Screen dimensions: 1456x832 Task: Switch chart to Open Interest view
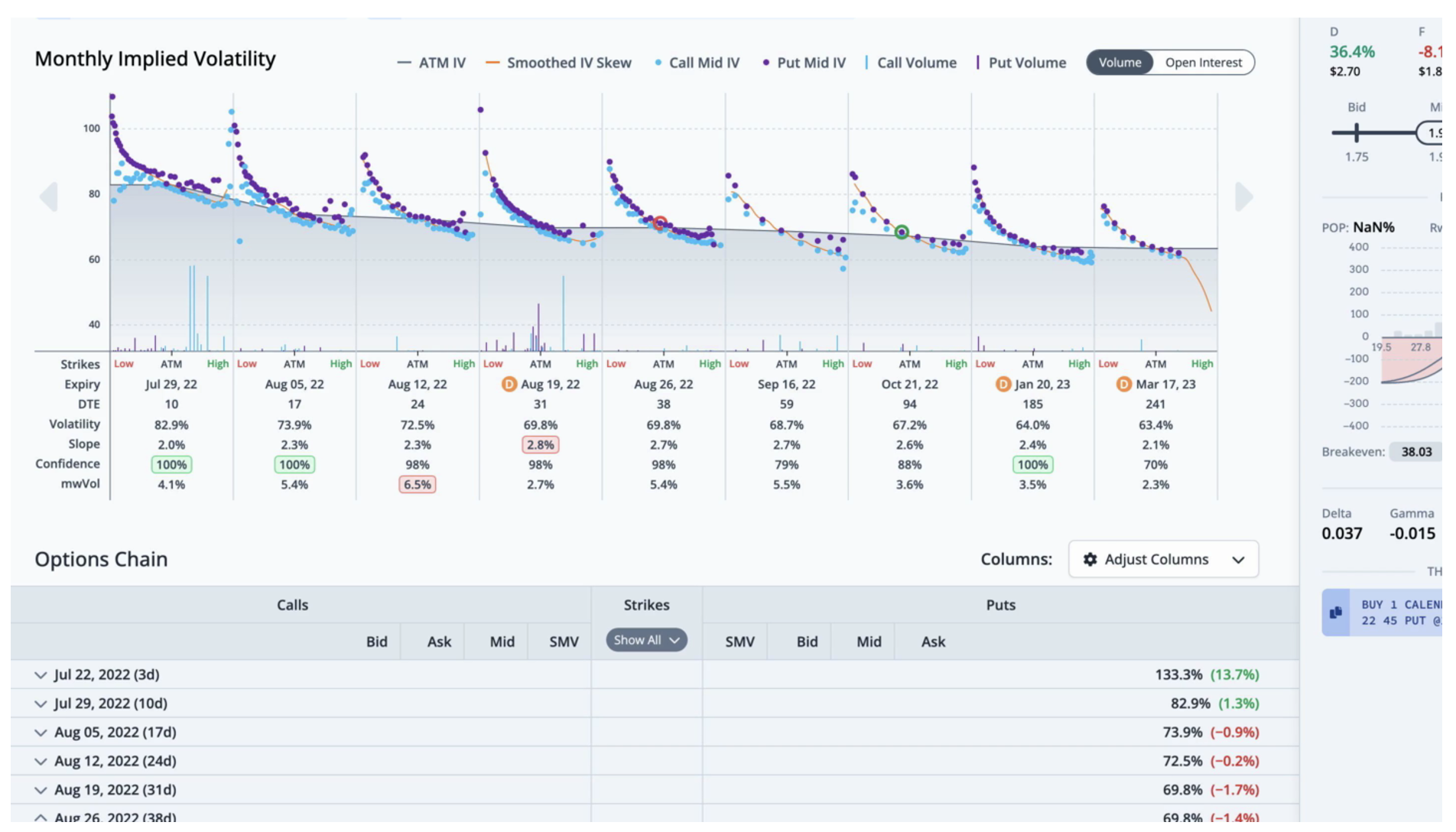pos(1203,63)
